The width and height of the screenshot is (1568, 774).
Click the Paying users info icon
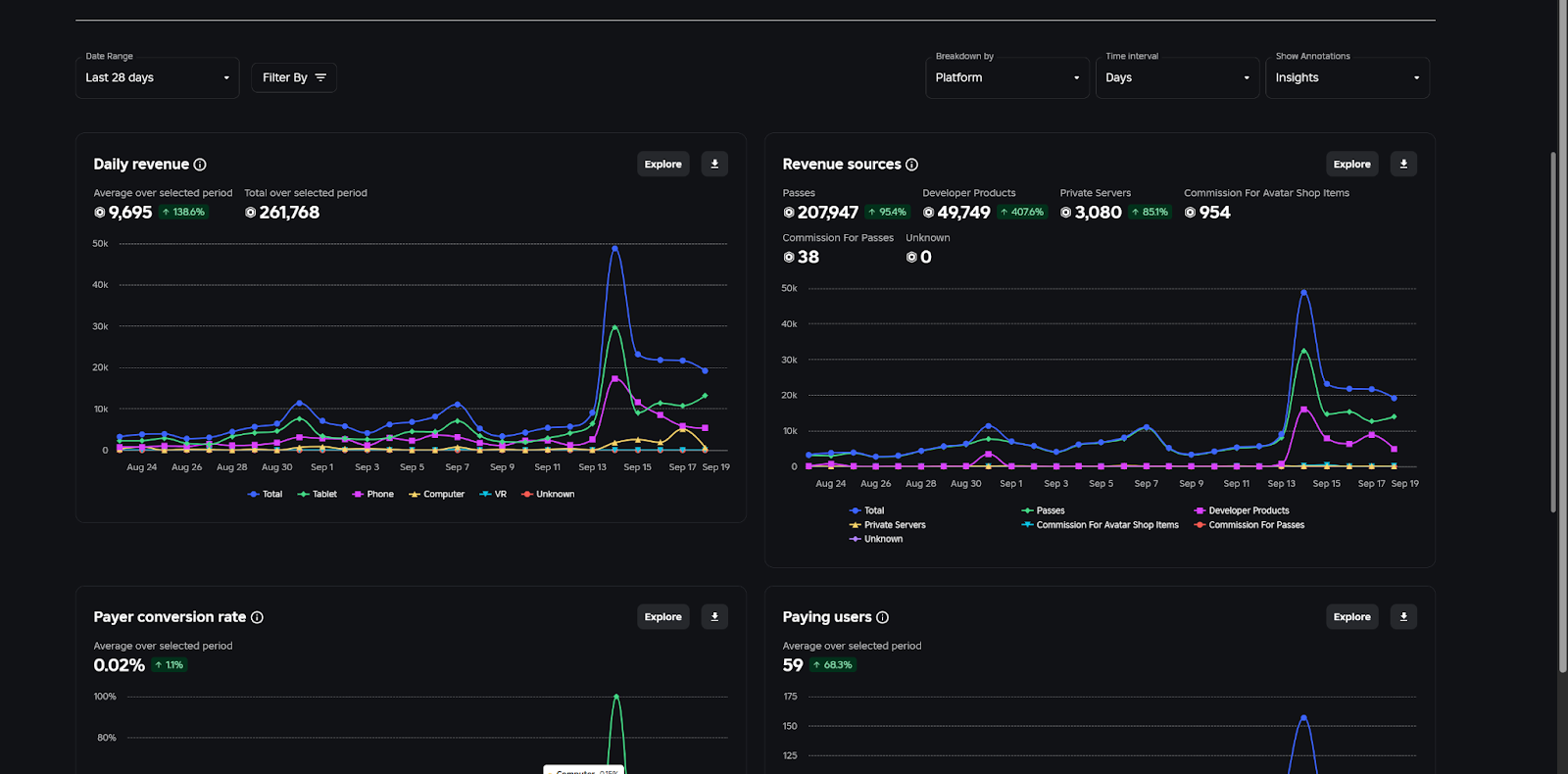click(882, 617)
